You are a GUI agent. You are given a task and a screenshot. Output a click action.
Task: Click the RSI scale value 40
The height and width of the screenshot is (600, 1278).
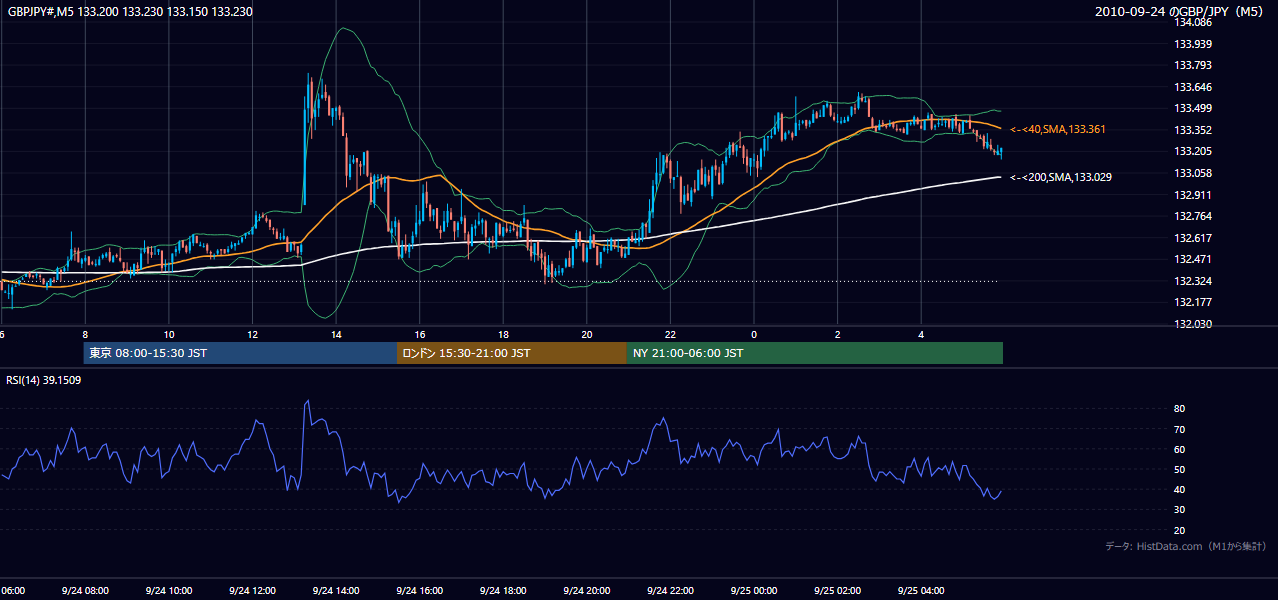[1180, 489]
